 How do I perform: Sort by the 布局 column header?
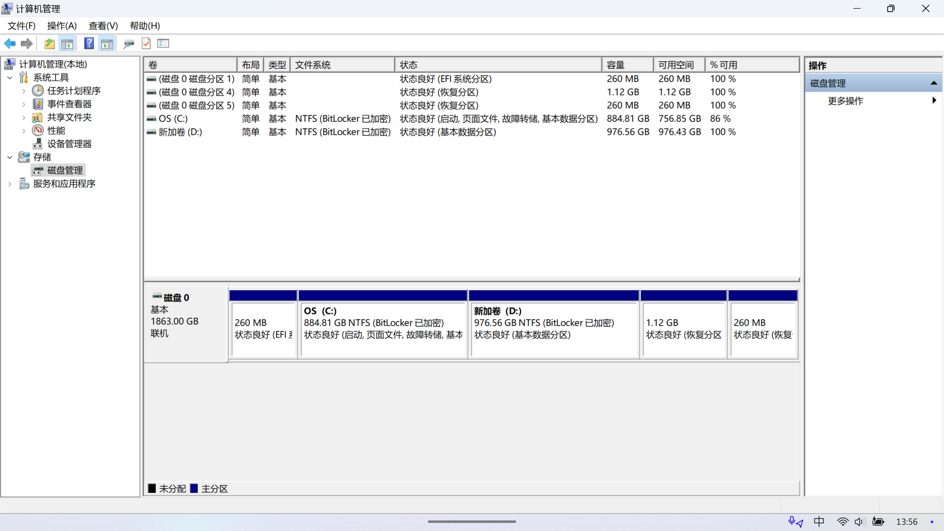[x=250, y=64]
